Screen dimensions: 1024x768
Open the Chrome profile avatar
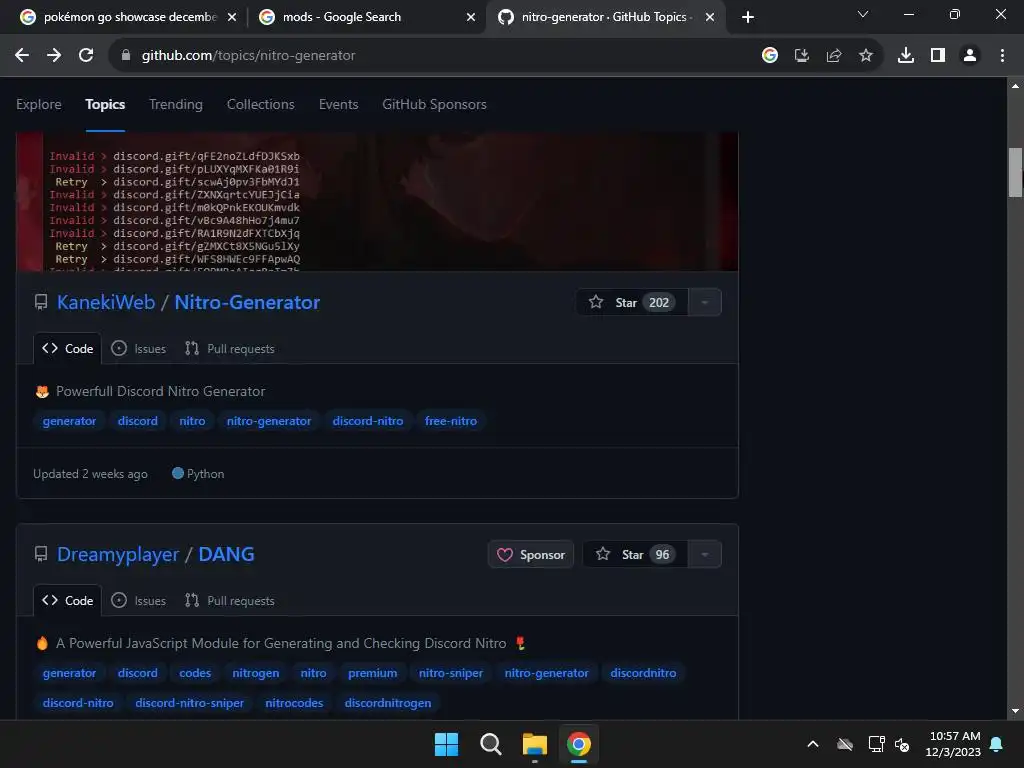coord(970,56)
